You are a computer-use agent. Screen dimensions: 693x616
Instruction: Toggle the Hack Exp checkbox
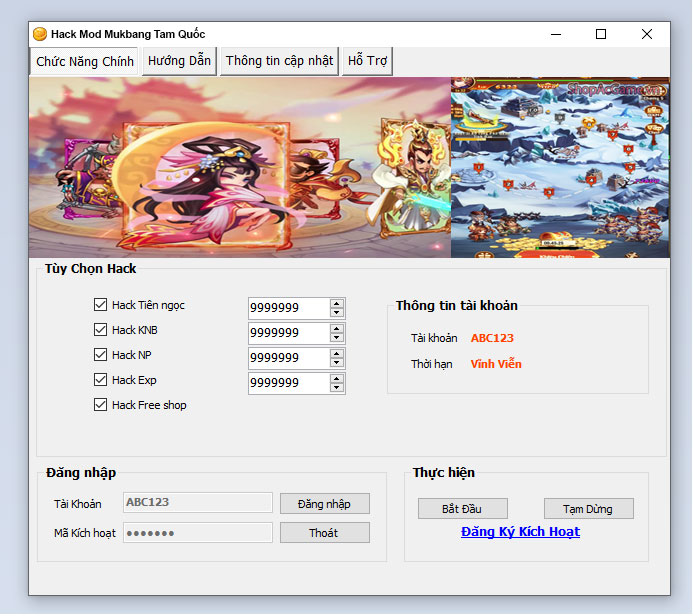click(100, 380)
